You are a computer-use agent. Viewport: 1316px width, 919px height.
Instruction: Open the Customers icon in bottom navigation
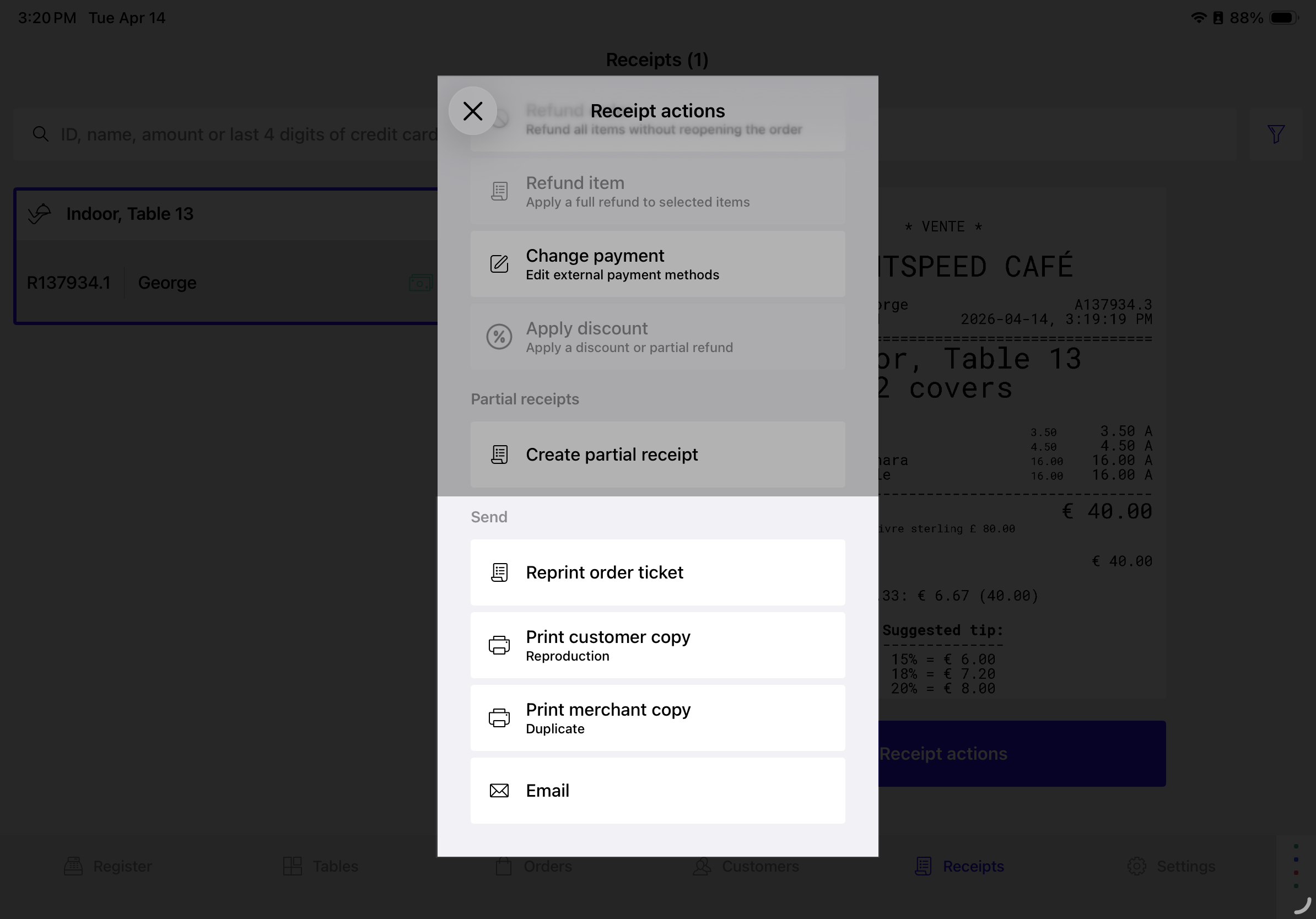pos(703,866)
